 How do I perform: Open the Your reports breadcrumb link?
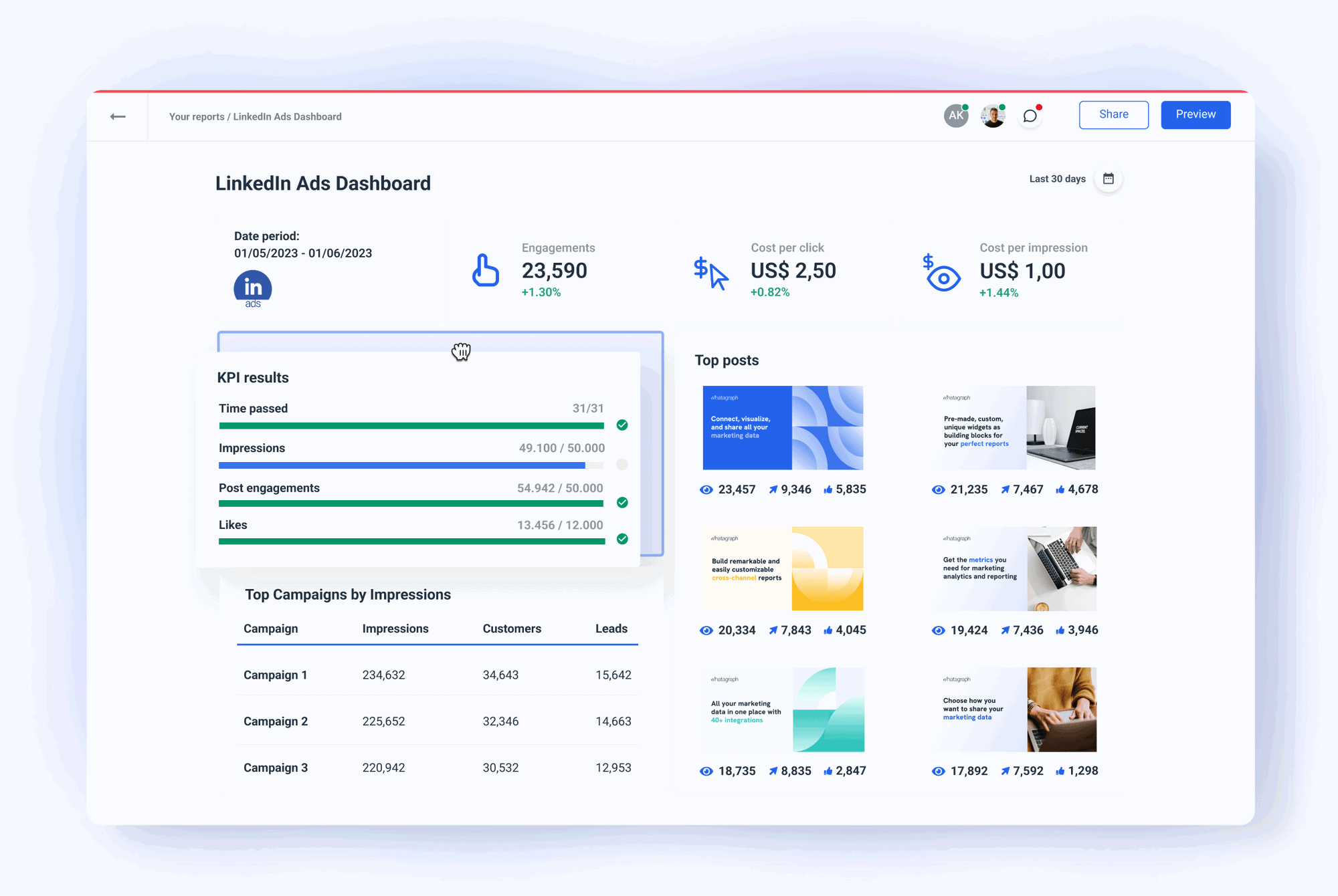click(x=196, y=116)
